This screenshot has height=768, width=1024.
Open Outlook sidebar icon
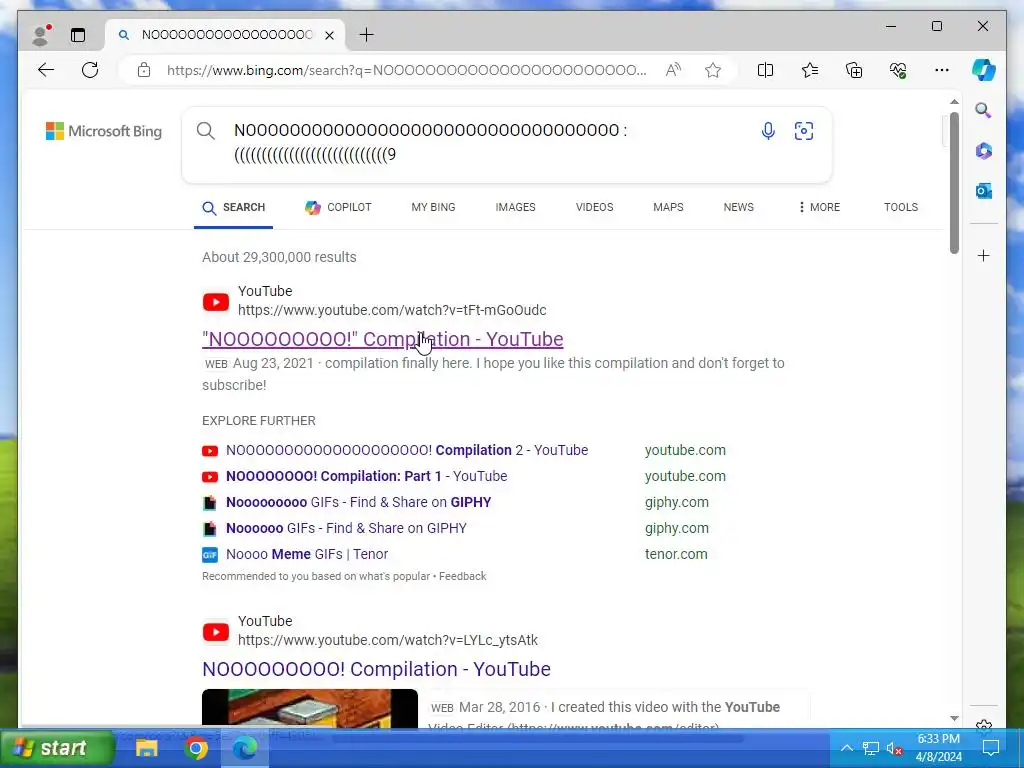tap(984, 191)
